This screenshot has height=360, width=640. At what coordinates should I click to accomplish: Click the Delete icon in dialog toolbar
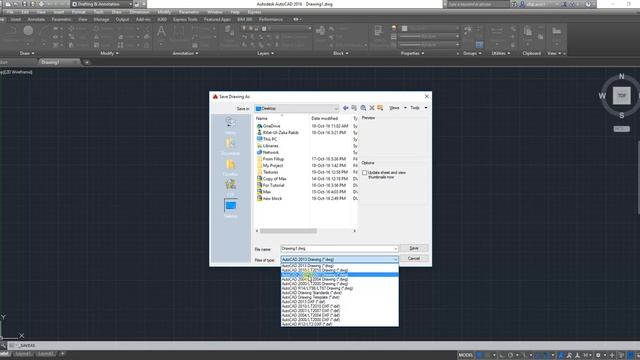tap(371, 108)
